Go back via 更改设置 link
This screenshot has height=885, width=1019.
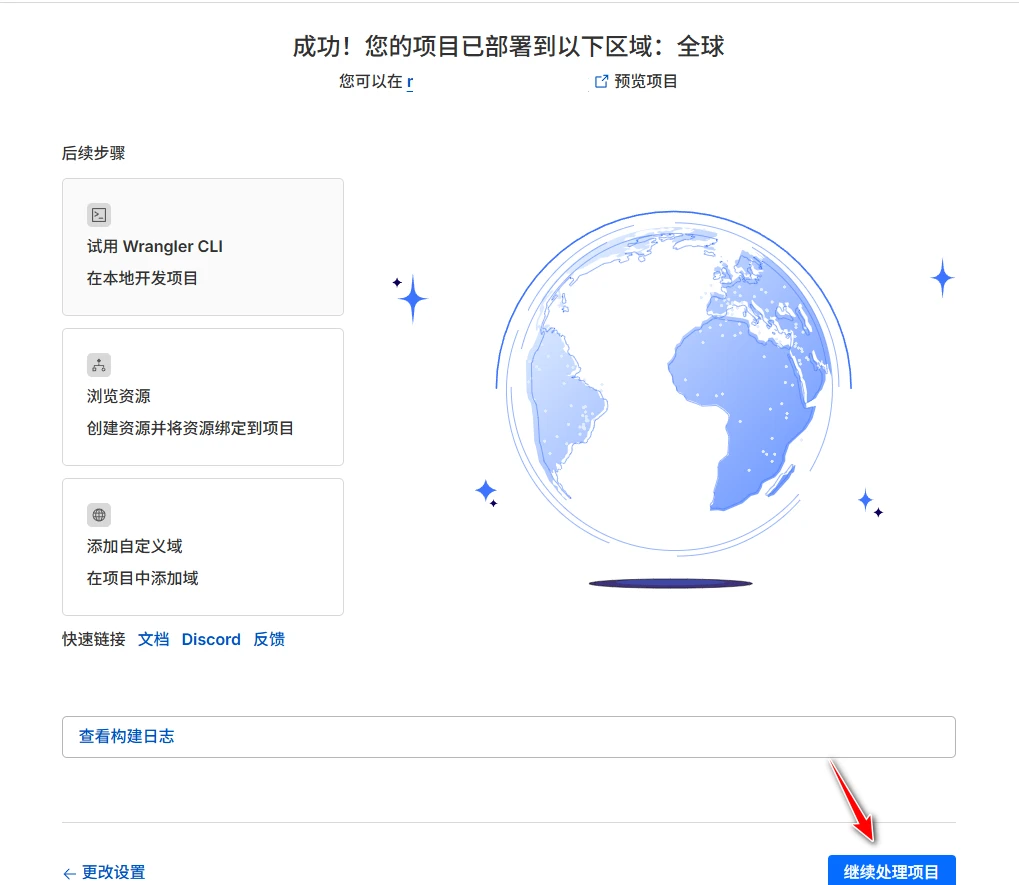pyautogui.click(x=113, y=873)
